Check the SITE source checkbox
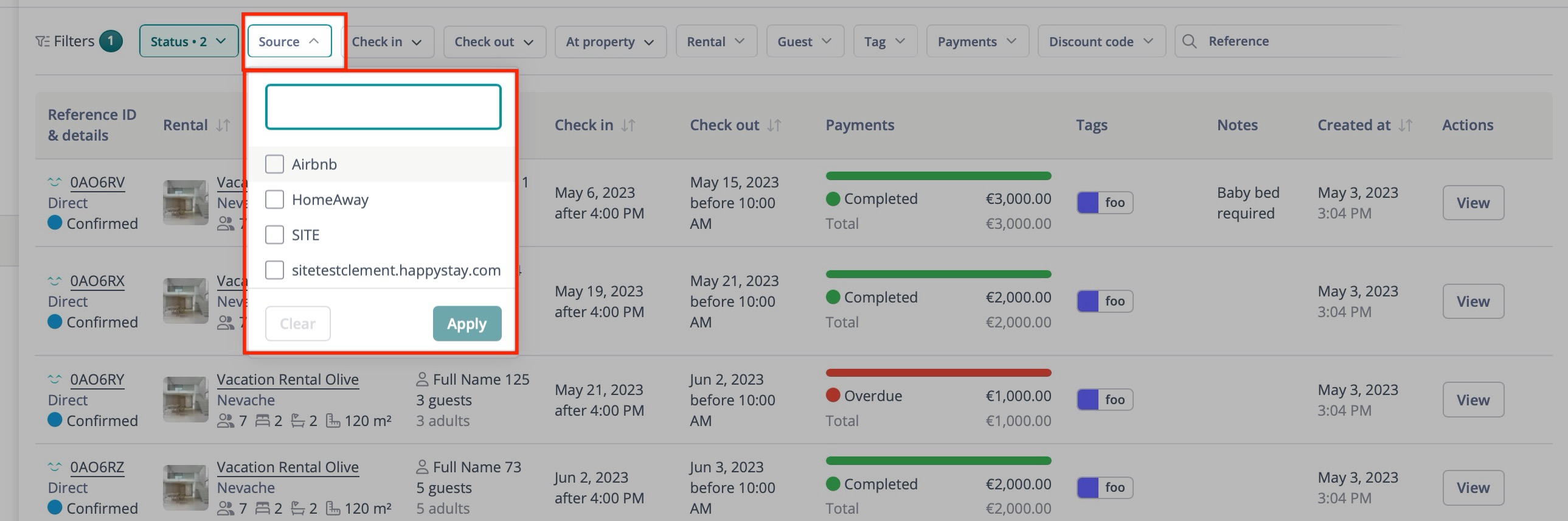The width and height of the screenshot is (1568, 521). (274, 234)
